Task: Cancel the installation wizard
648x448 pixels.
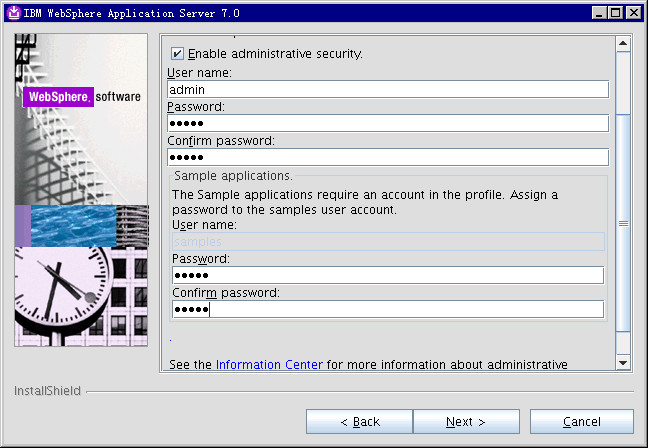Action: (581, 421)
